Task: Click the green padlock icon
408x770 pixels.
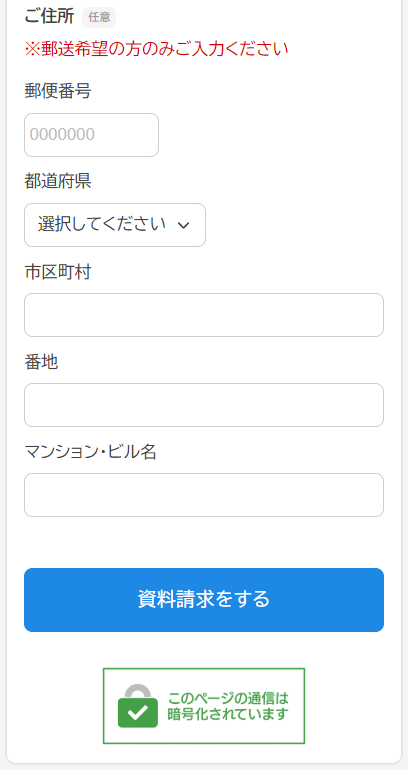Action: point(138,706)
